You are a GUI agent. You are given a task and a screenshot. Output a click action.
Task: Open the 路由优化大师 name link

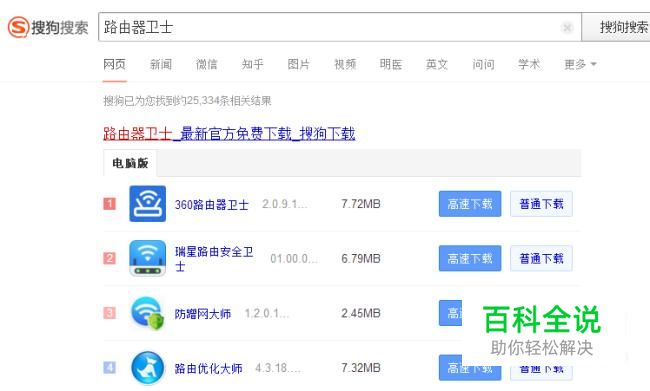coord(208,368)
